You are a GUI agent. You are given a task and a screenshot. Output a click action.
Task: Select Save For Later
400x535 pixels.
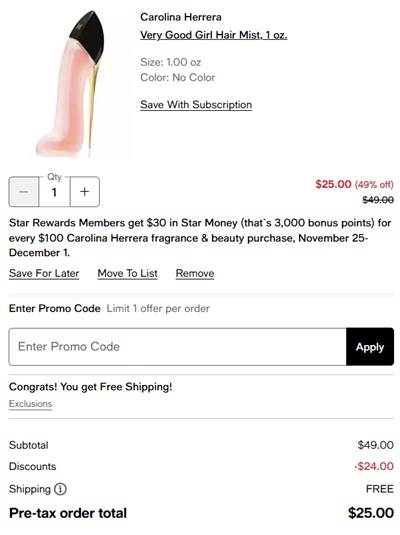click(x=44, y=273)
